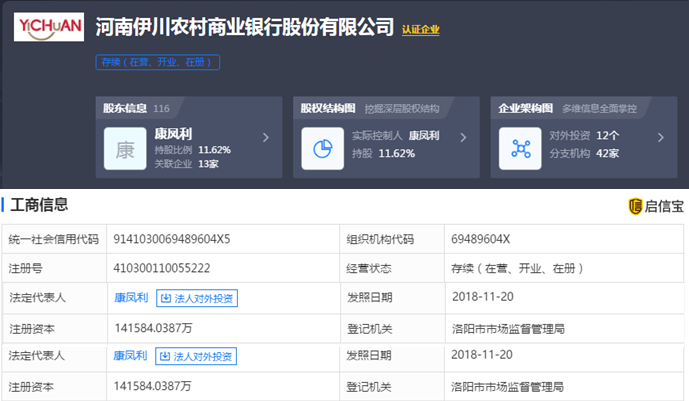
Task: Expand the 股东信息 card arrow
Action: point(265,138)
